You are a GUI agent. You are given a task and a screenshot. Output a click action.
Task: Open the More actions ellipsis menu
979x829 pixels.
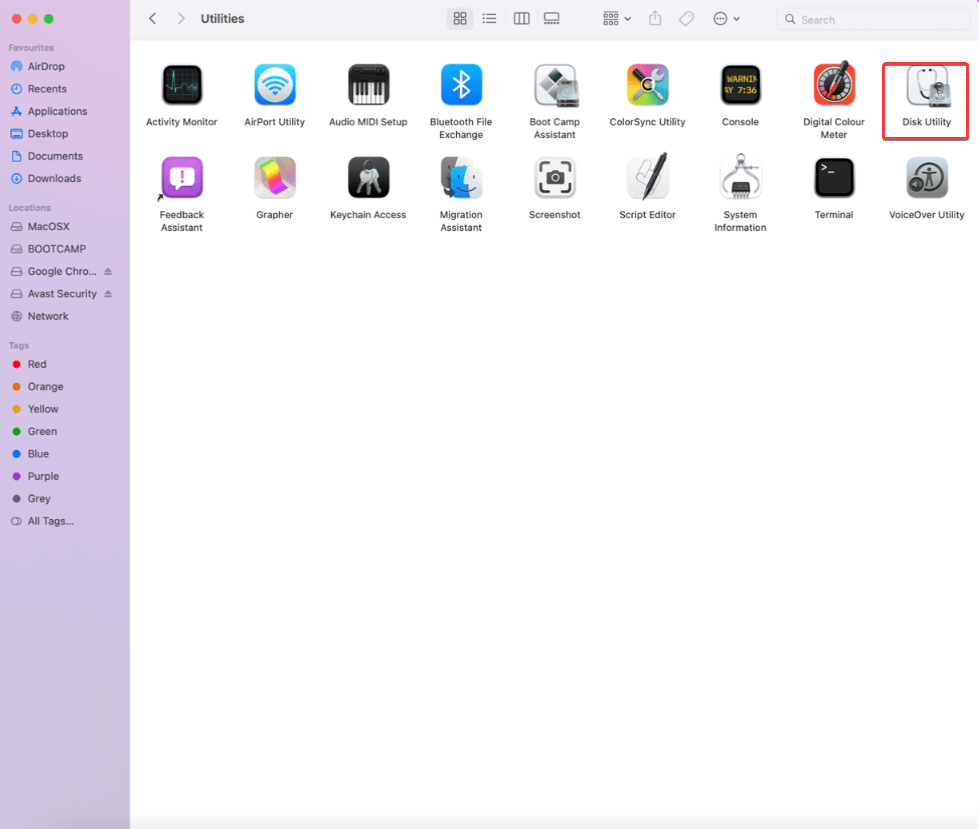[726, 19]
